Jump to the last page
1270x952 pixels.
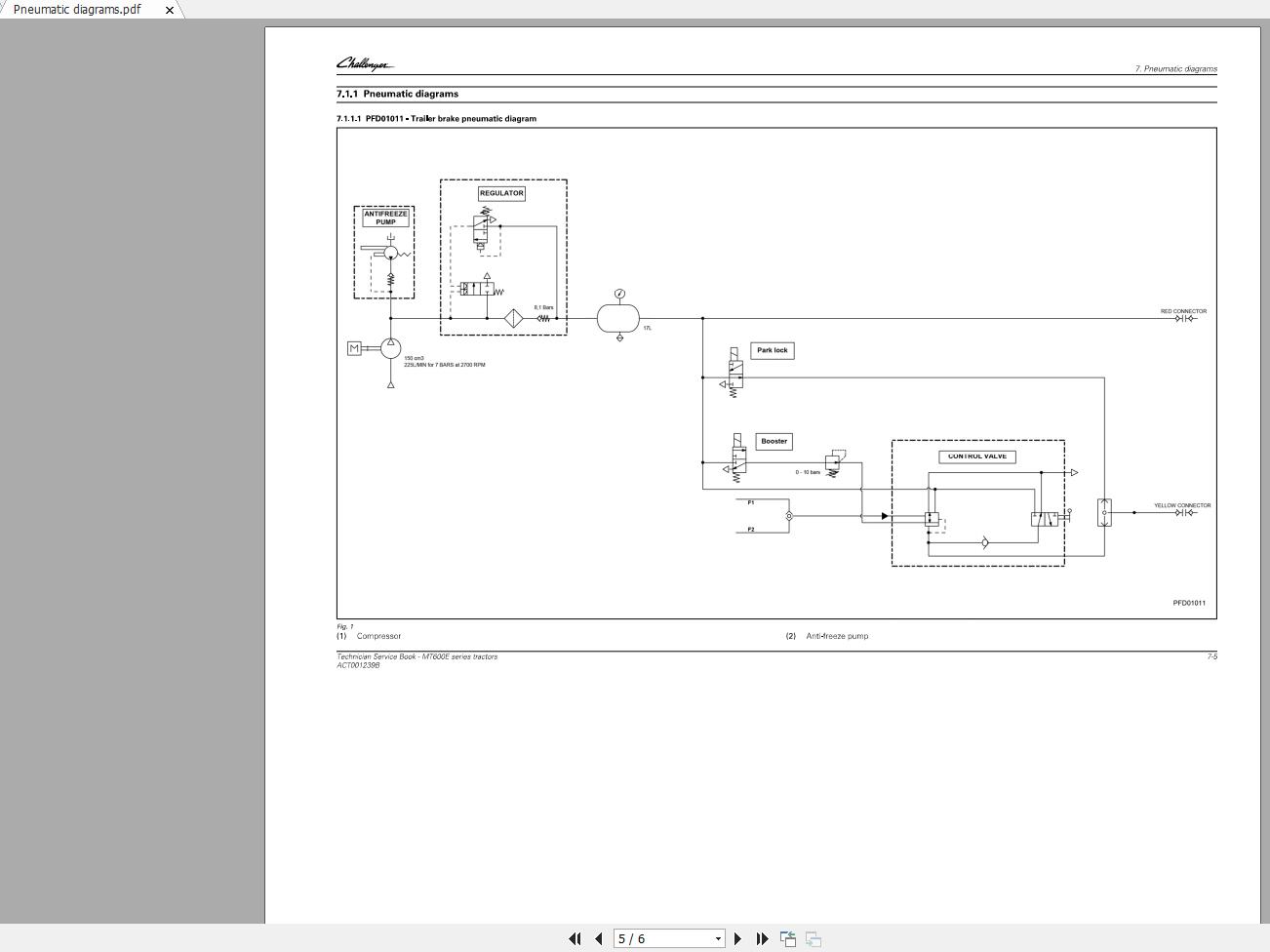pyautogui.click(x=762, y=938)
